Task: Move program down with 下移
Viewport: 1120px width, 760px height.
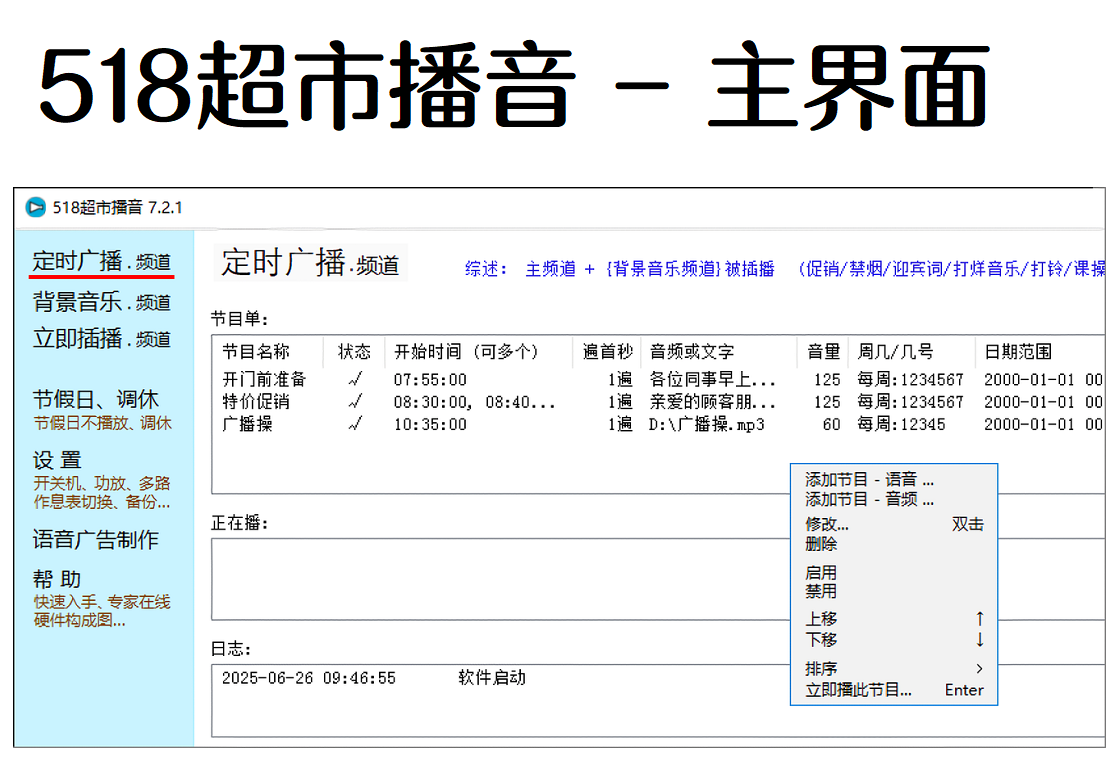Action: tap(821, 639)
